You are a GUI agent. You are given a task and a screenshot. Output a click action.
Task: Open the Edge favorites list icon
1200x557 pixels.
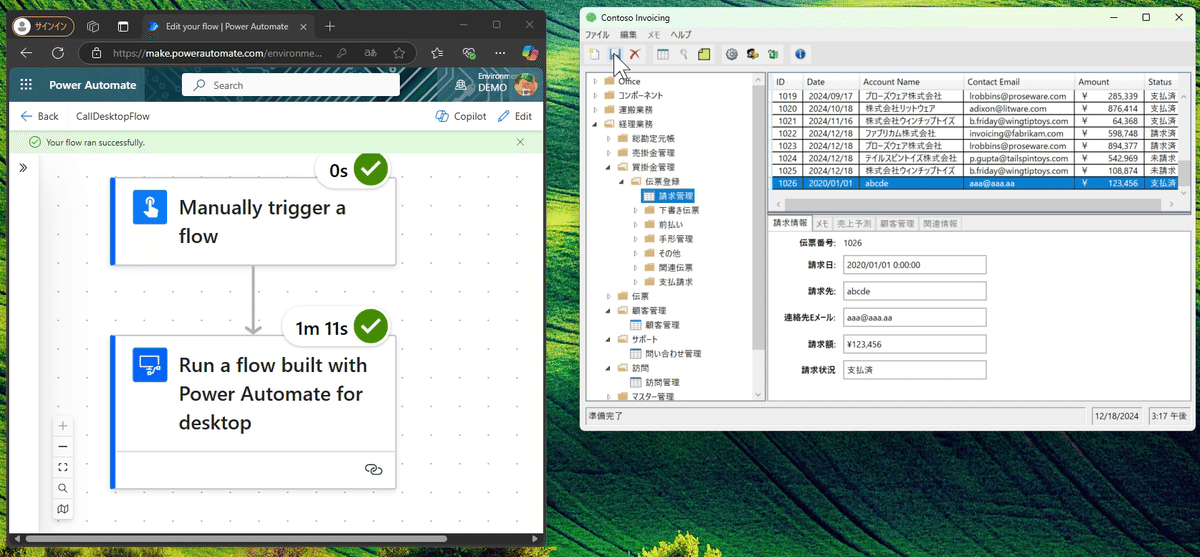[x=437, y=52]
